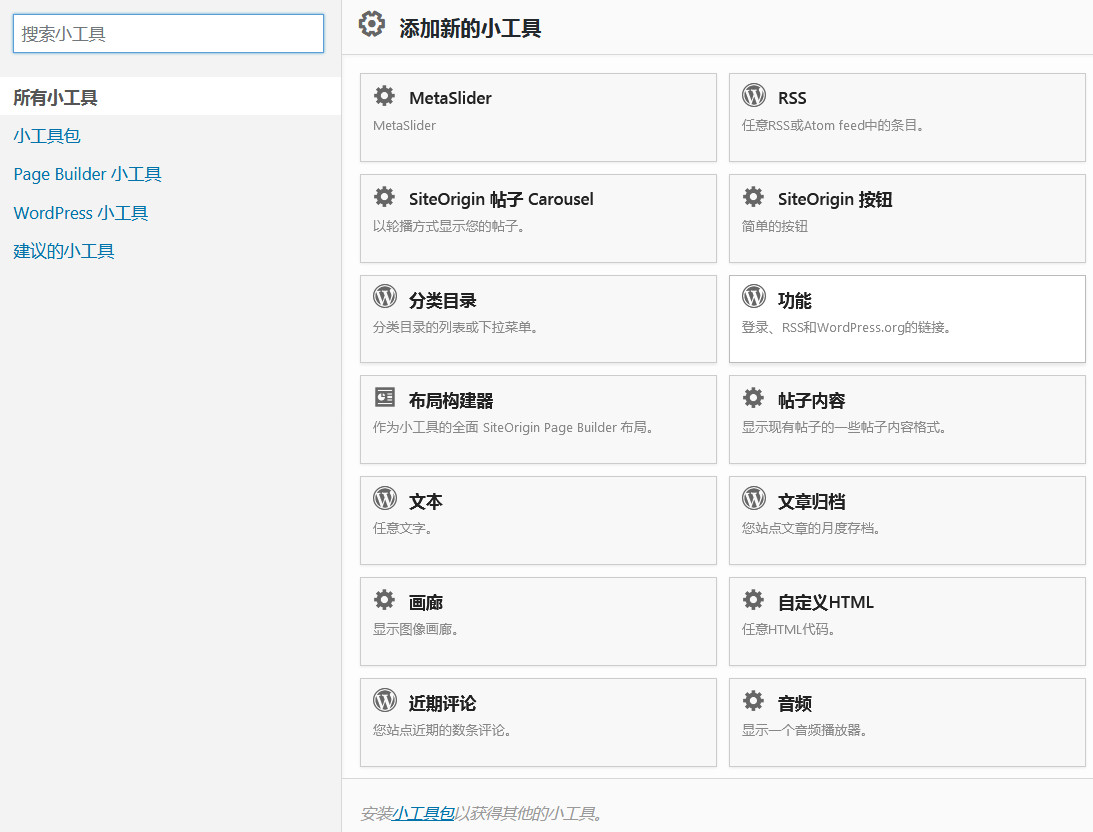Image resolution: width=1093 pixels, height=832 pixels.
Task: Click the 功能 WordPress logo icon
Action: pos(754,297)
